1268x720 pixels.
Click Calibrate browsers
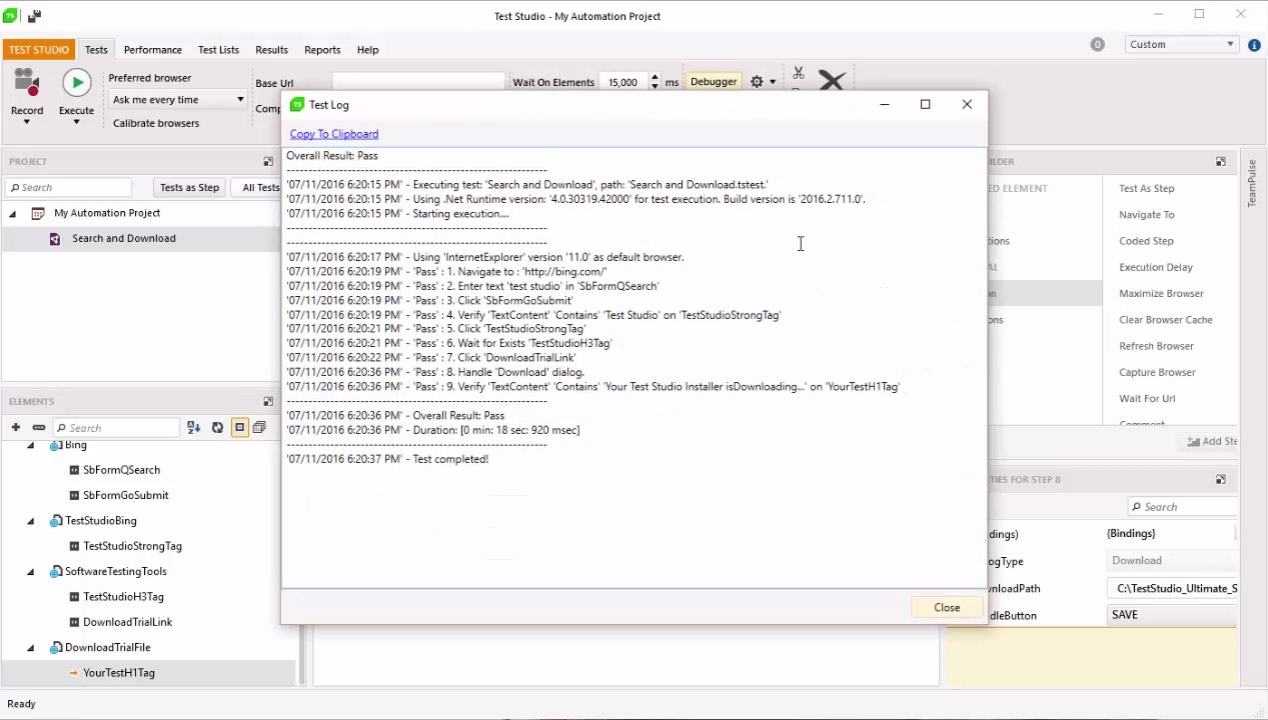[x=156, y=123]
